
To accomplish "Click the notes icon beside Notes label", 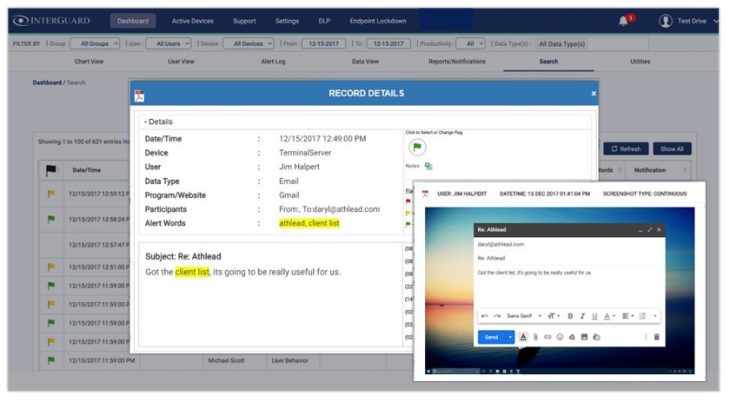I will click(x=428, y=166).
